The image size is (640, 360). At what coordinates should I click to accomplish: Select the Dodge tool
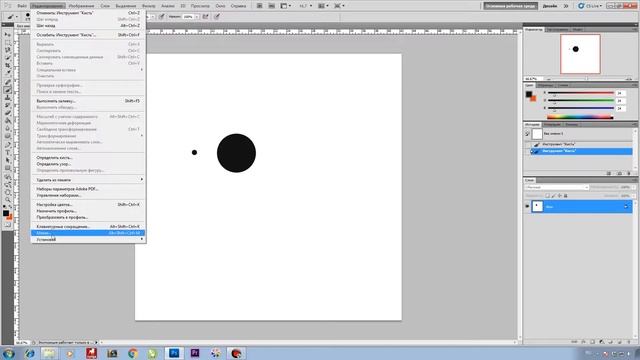pos(8,136)
